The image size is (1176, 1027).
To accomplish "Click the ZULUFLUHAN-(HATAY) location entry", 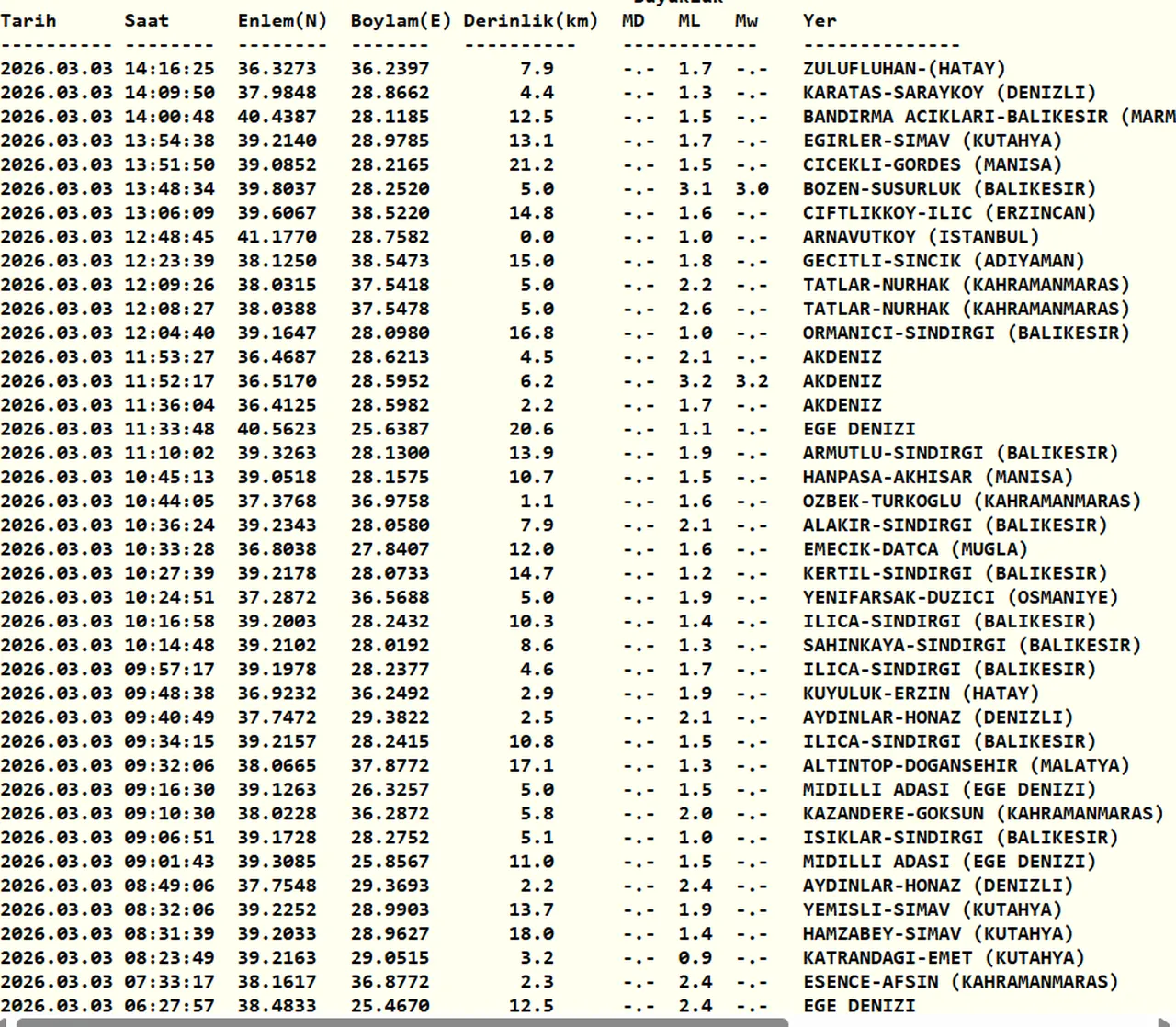I will pos(904,69).
